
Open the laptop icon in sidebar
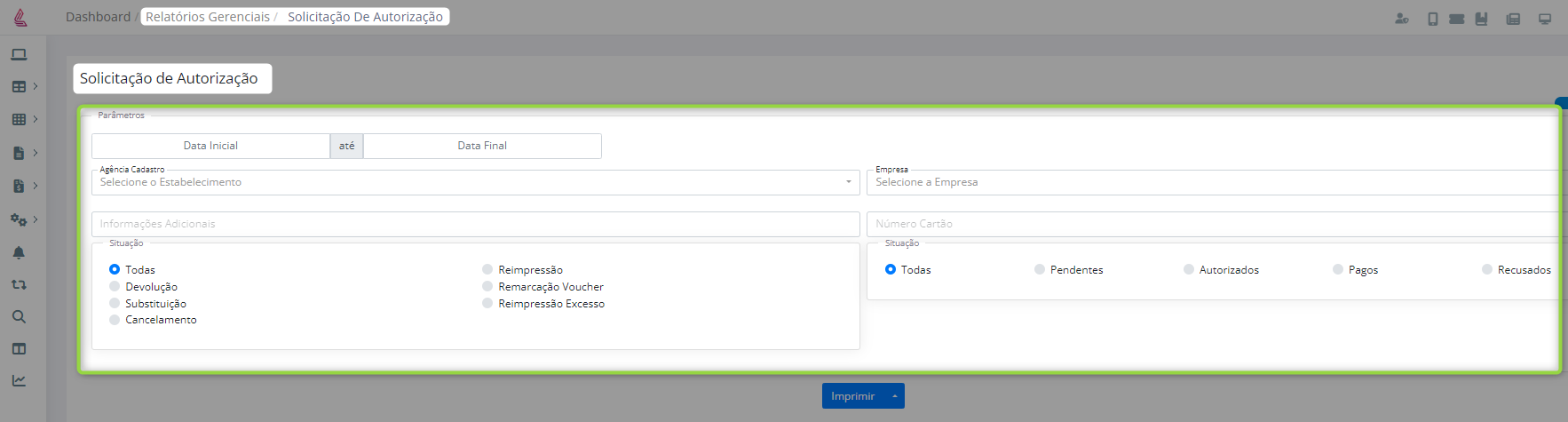(x=19, y=55)
